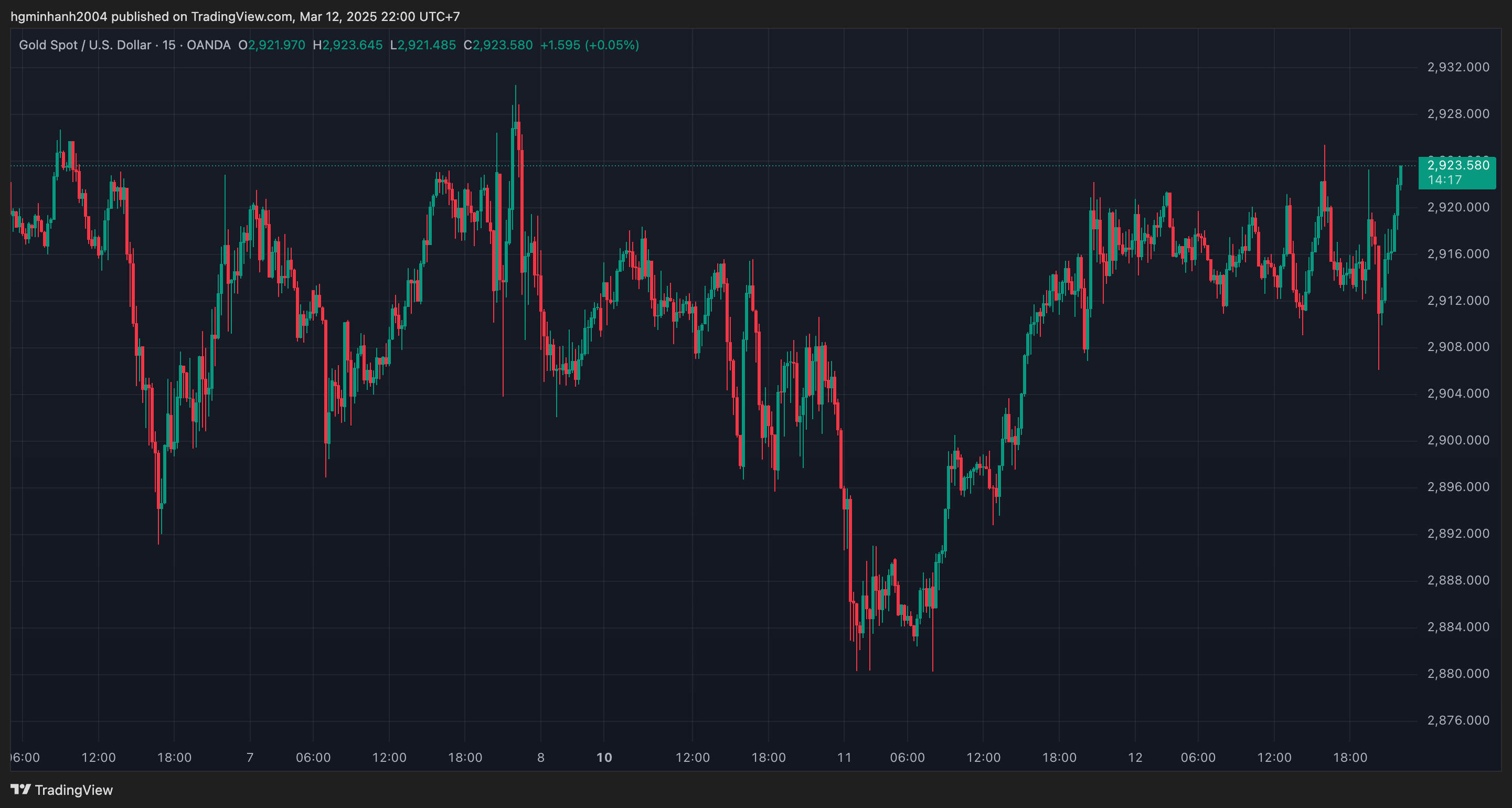1512x808 pixels.
Task: Select the low value L2,921.485
Action: [423, 45]
